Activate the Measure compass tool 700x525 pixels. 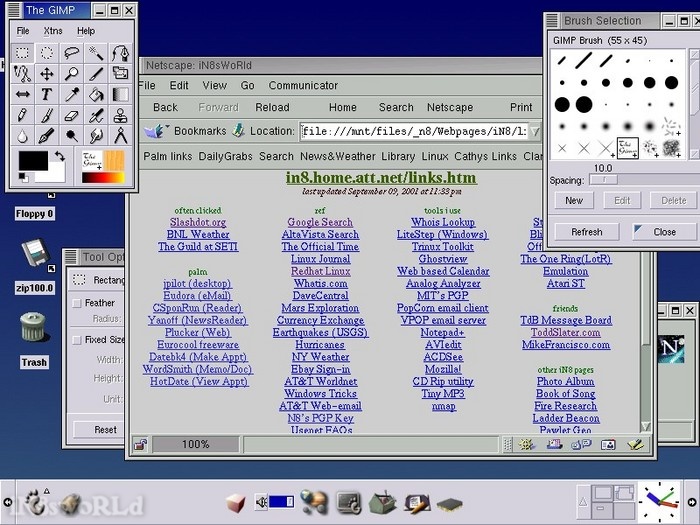tap(121, 135)
